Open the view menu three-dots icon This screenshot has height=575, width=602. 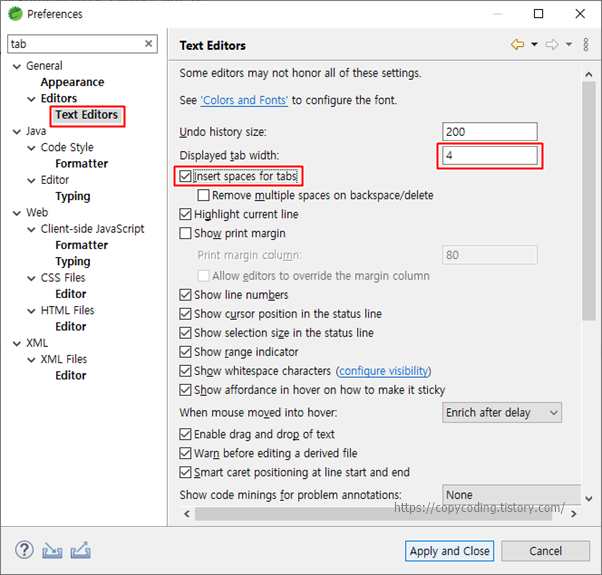pos(586,45)
